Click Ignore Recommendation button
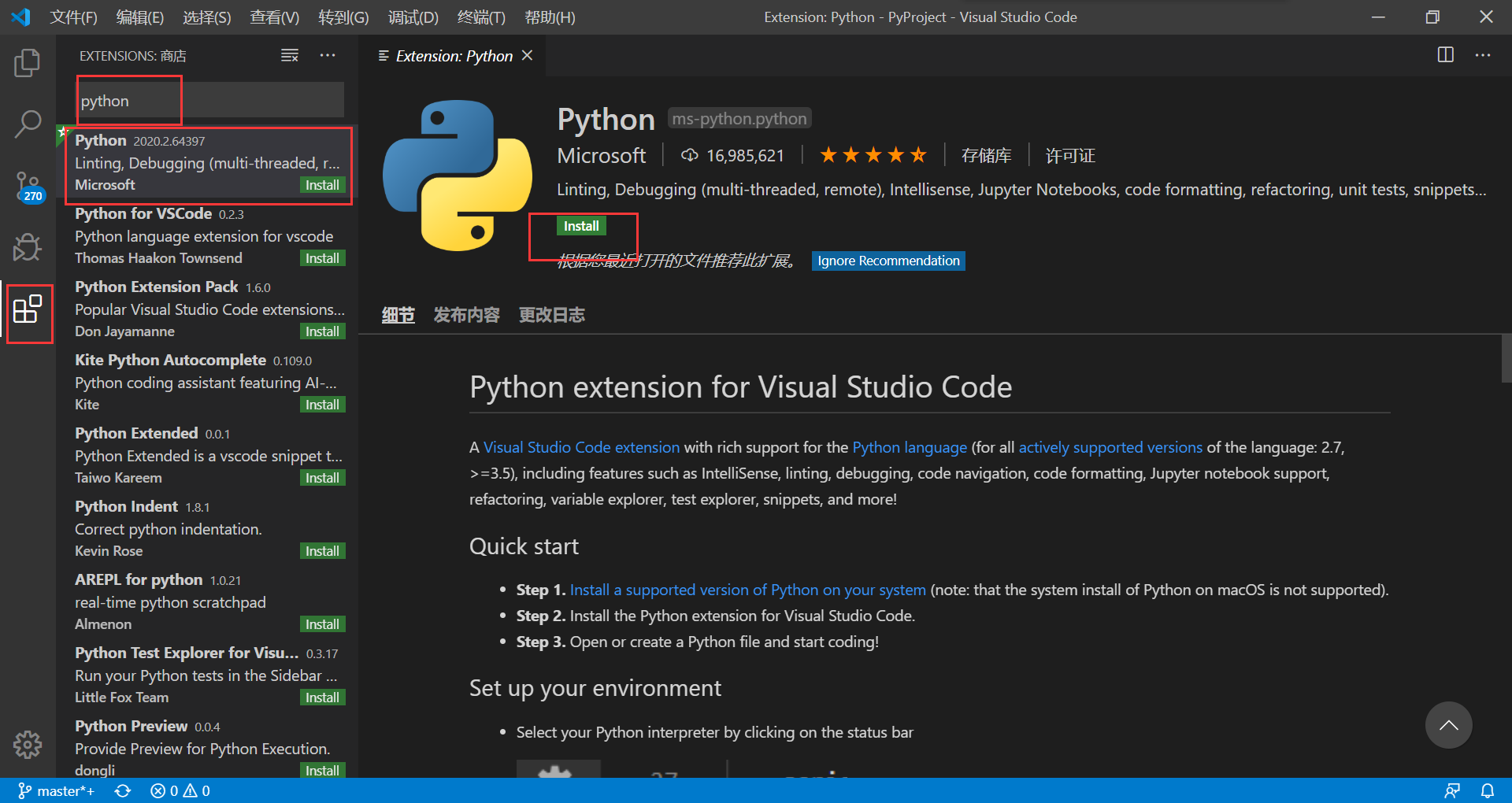This screenshot has height=803, width=1512. click(888, 261)
